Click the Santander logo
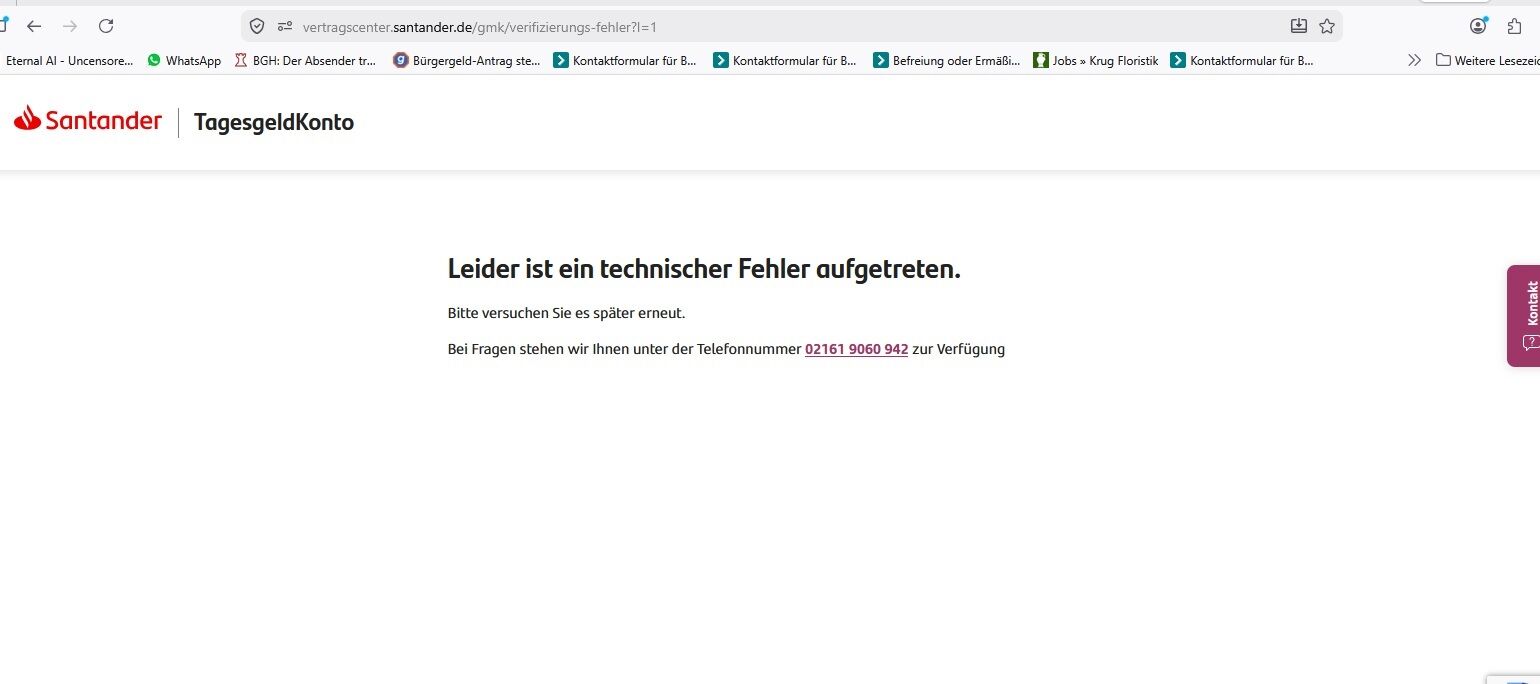The height and width of the screenshot is (684, 1540). tap(88, 121)
